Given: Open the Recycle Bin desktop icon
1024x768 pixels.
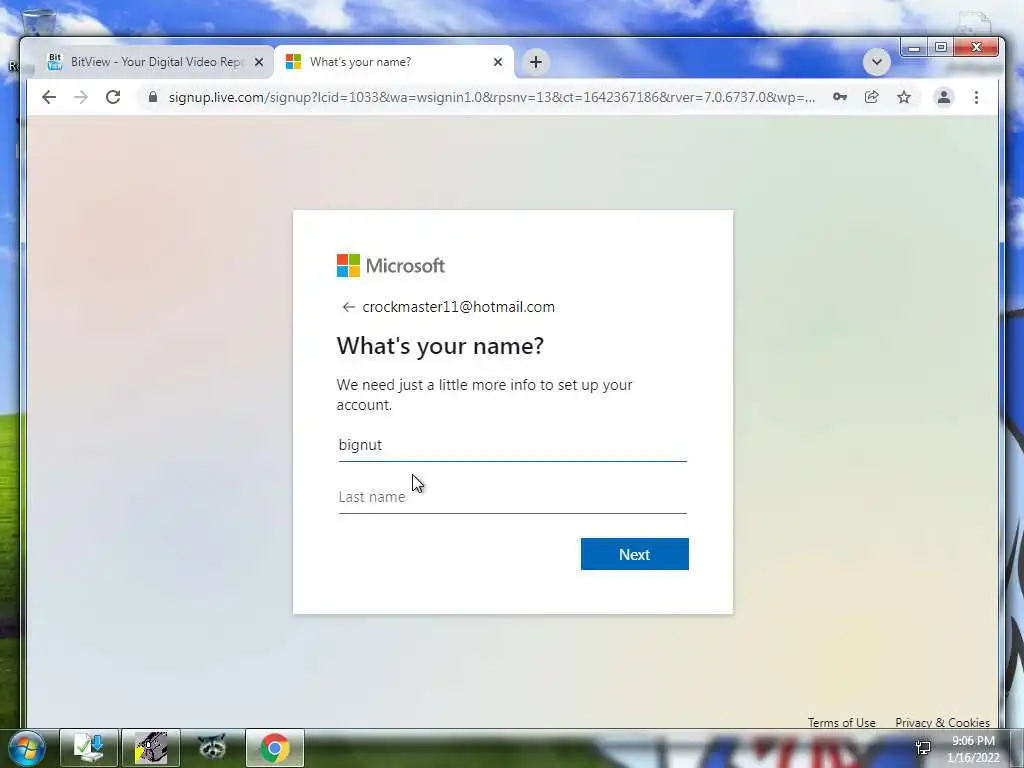Looking at the screenshot, I should pos(39,21).
